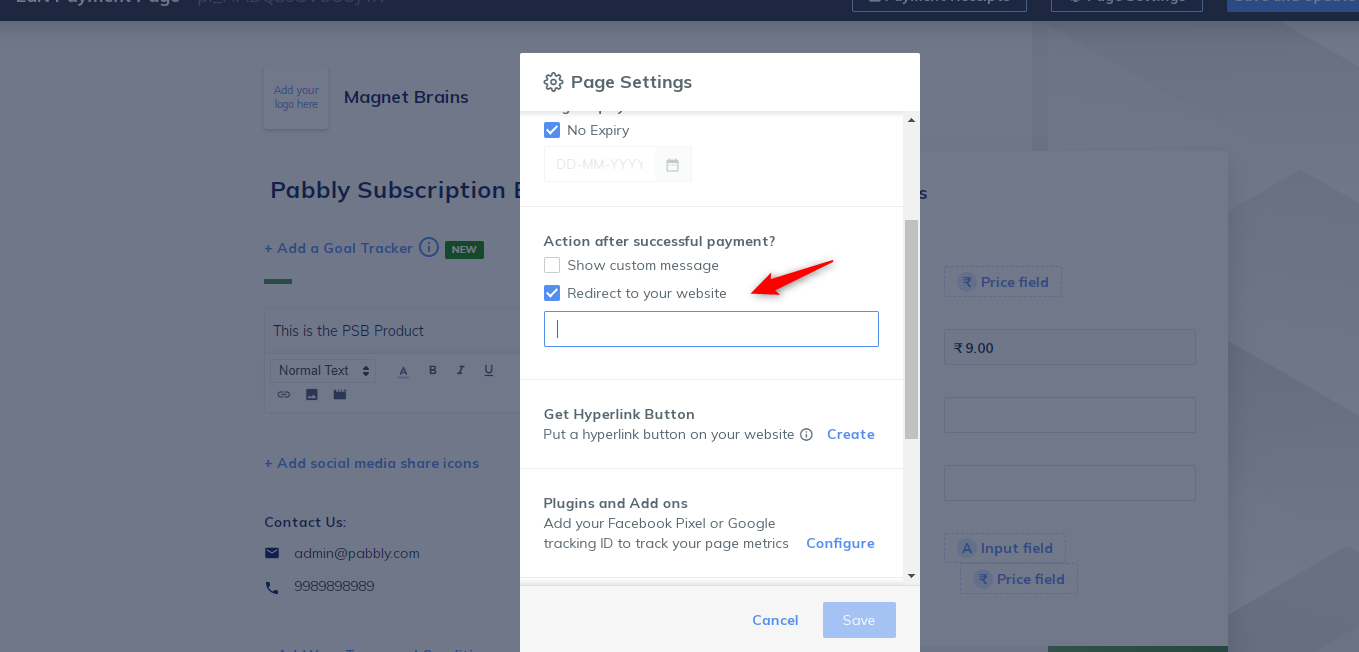This screenshot has width=1359, height=652.
Task: Click the Get Hyperlink Button heading
Action: coord(619,414)
